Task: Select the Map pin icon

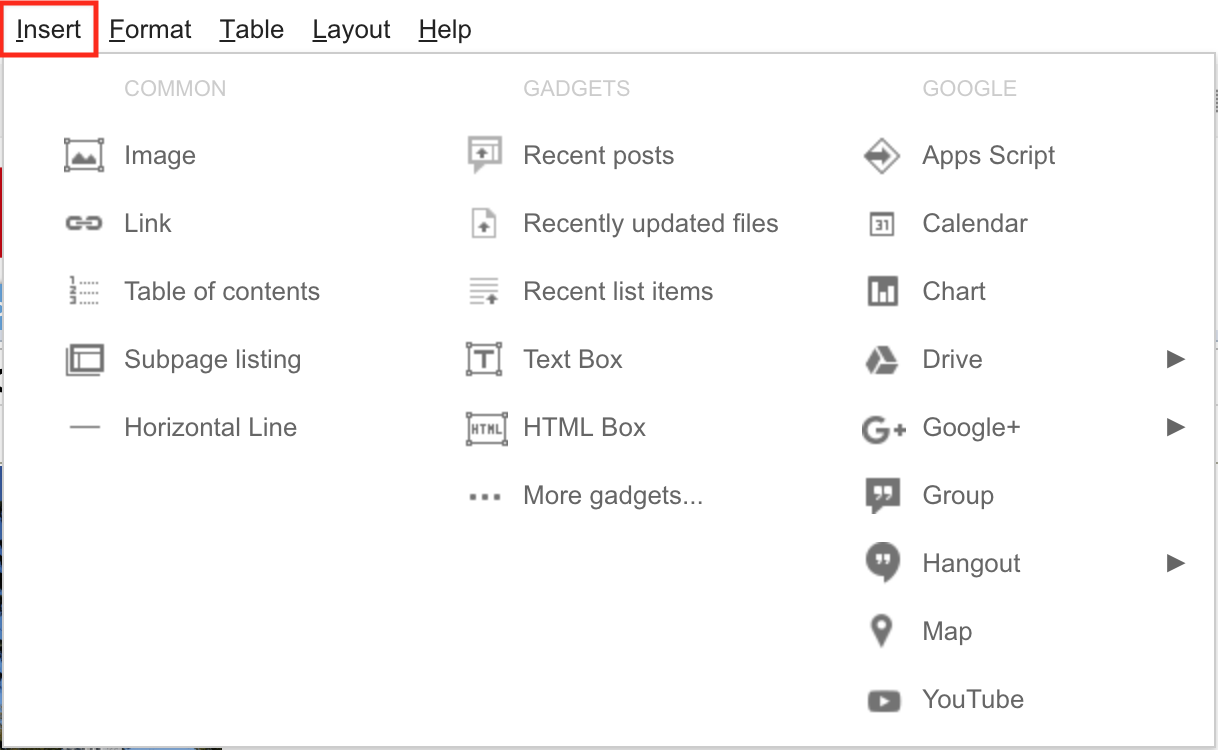Action: pos(881,631)
